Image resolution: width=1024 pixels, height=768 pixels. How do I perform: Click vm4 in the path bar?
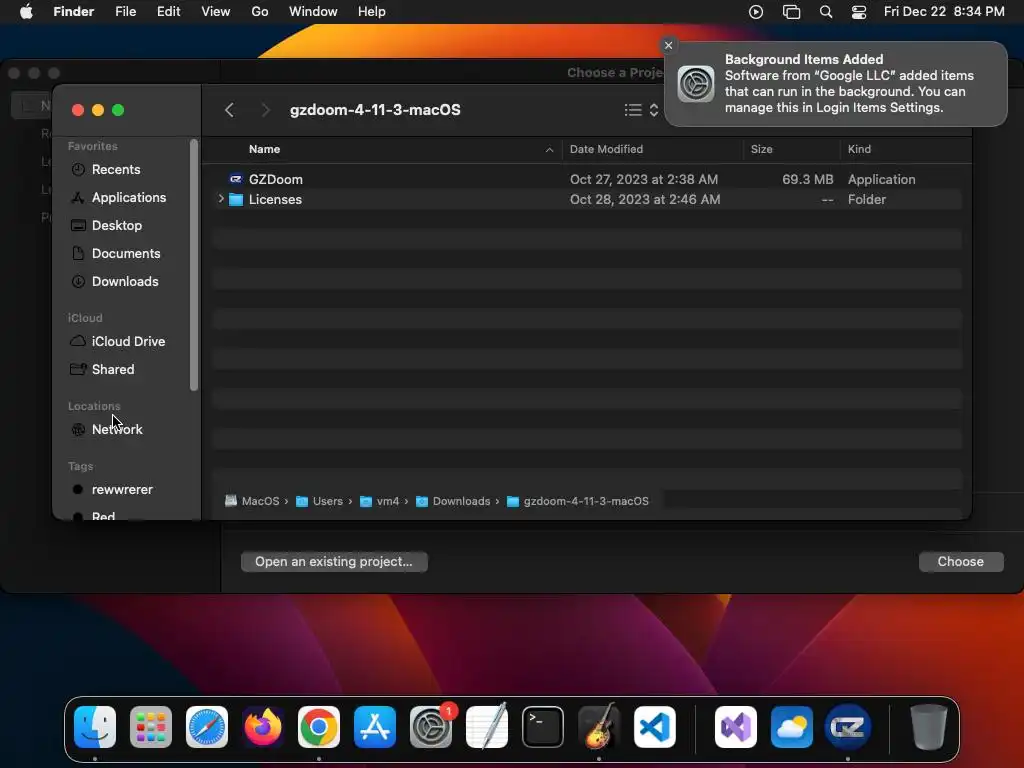[379, 501]
